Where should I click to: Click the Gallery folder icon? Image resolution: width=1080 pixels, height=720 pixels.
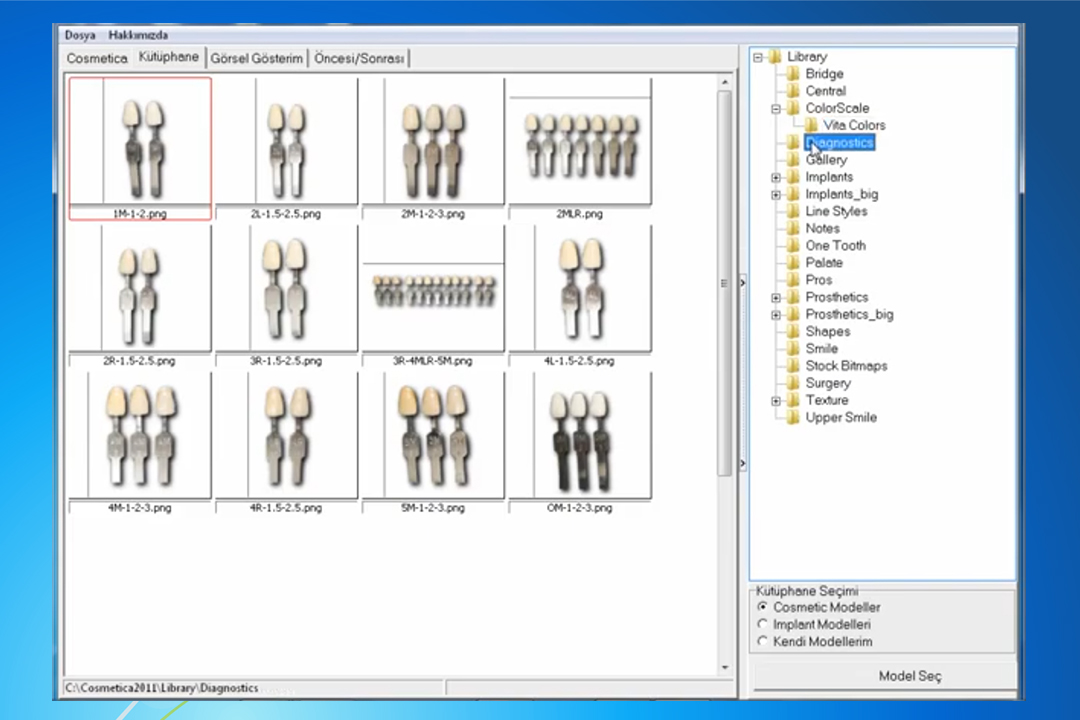click(793, 160)
